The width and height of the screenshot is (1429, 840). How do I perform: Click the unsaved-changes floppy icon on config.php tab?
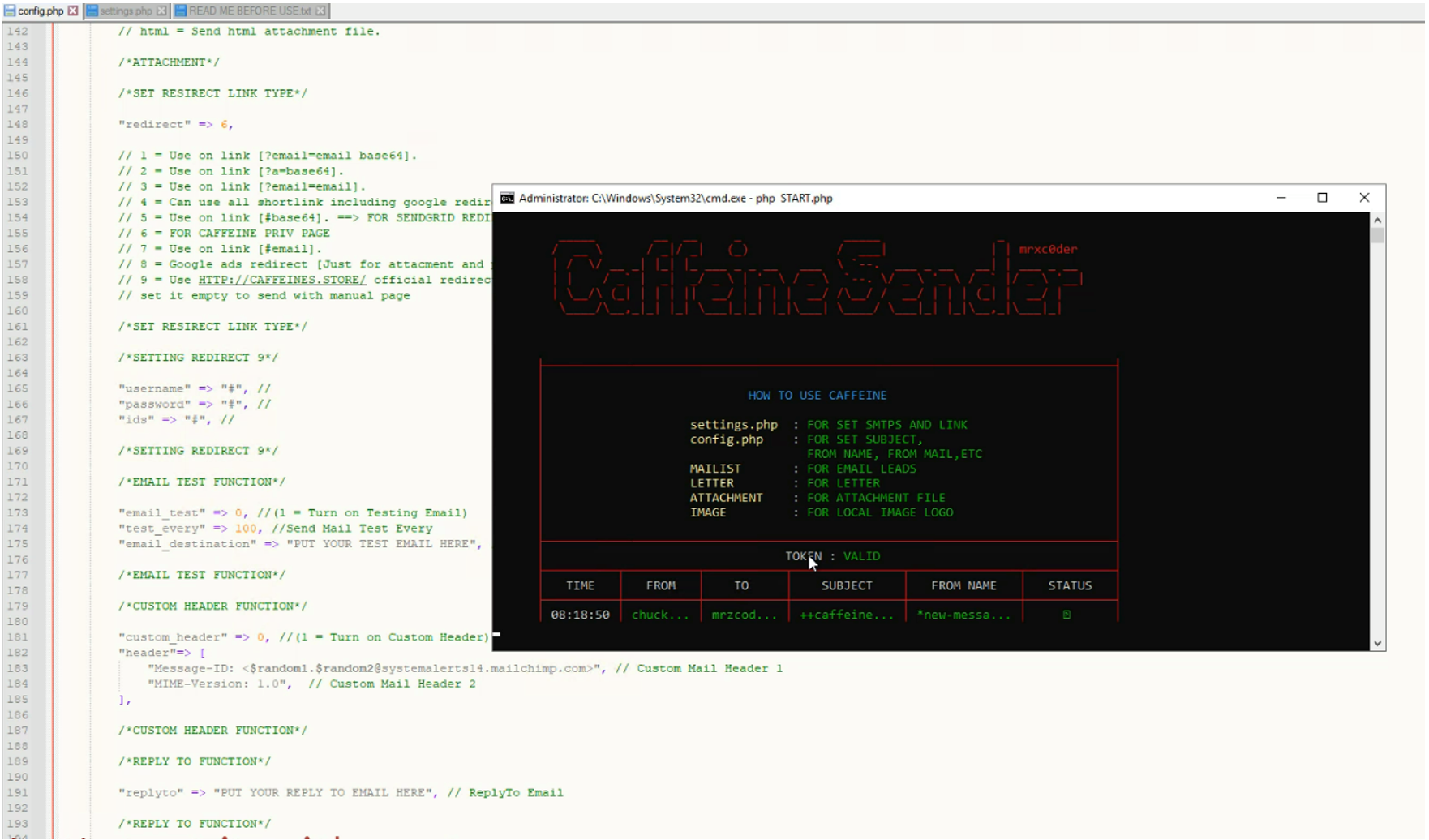(10, 11)
